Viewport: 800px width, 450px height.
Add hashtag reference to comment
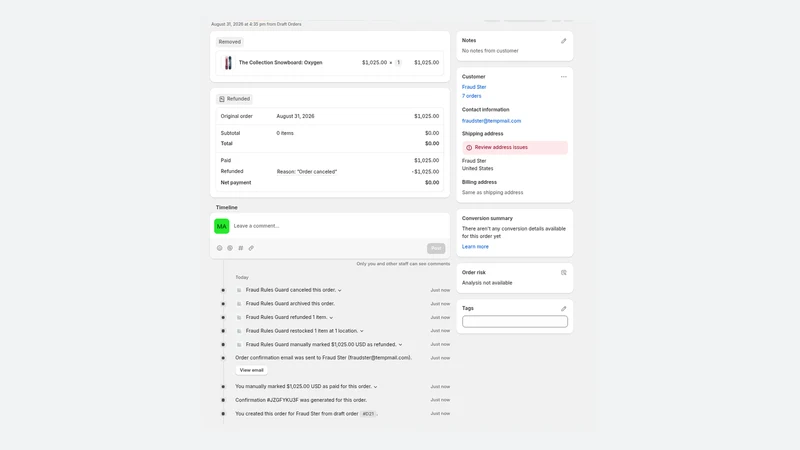(x=241, y=248)
